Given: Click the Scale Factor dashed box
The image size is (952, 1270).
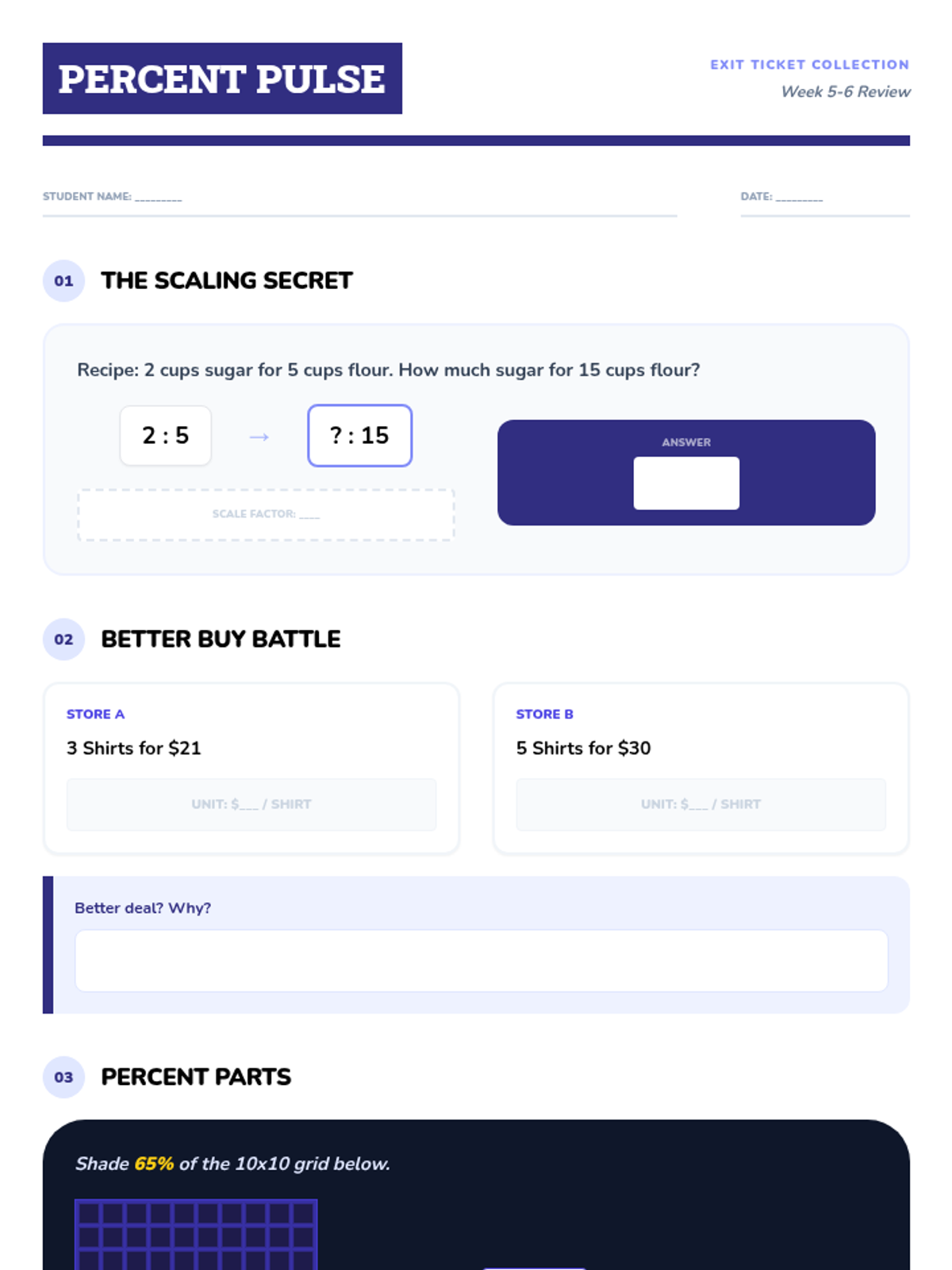Looking at the screenshot, I should point(266,514).
